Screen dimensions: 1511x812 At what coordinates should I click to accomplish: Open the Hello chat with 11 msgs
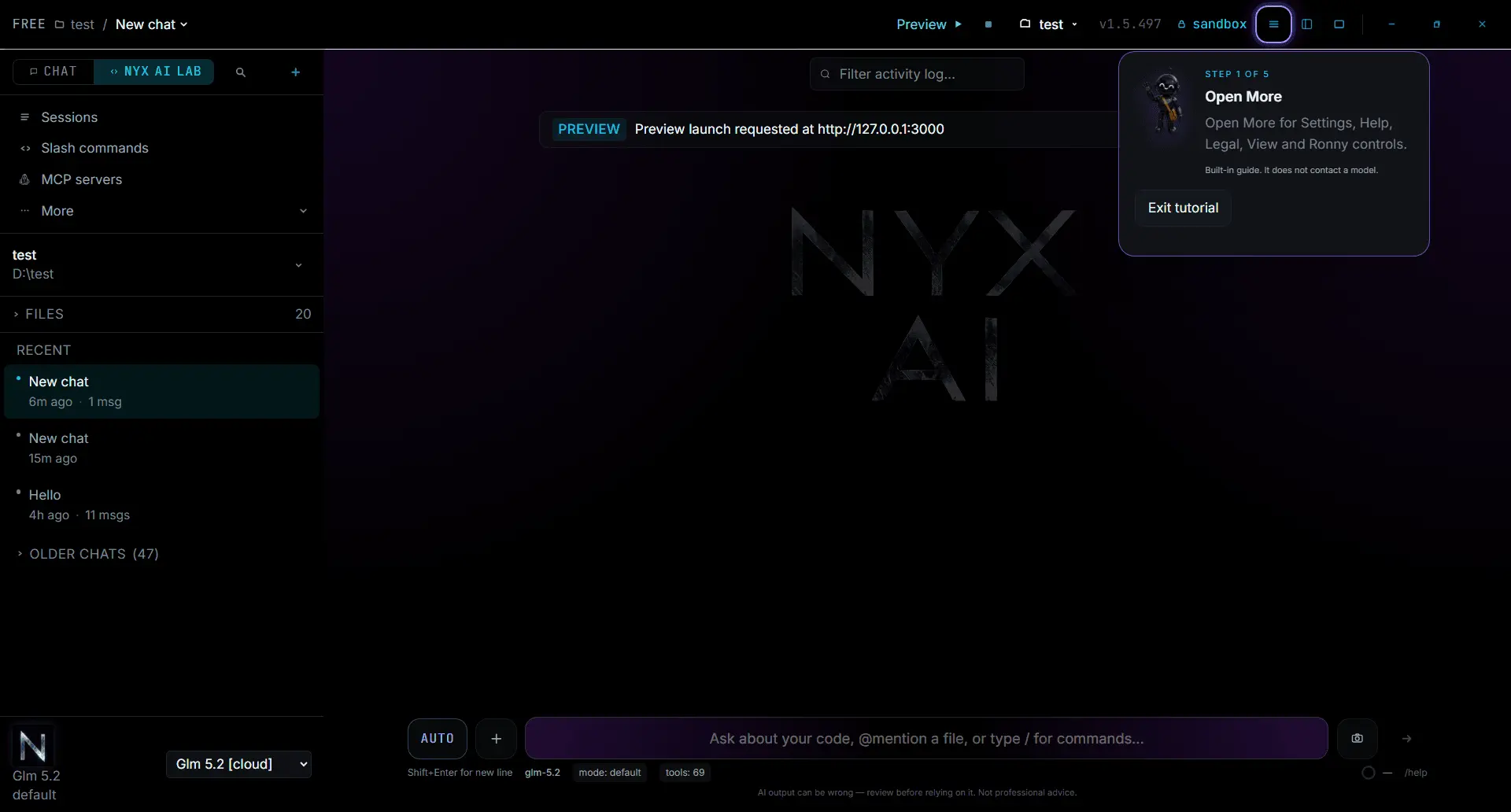(161, 504)
